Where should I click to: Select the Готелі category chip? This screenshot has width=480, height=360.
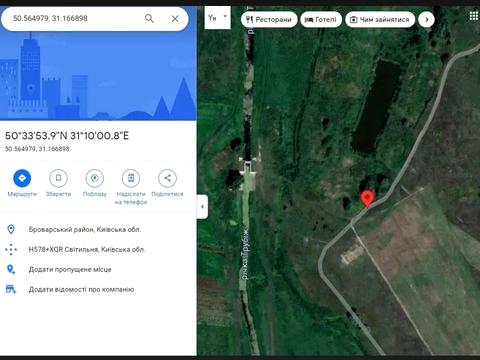click(321, 19)
